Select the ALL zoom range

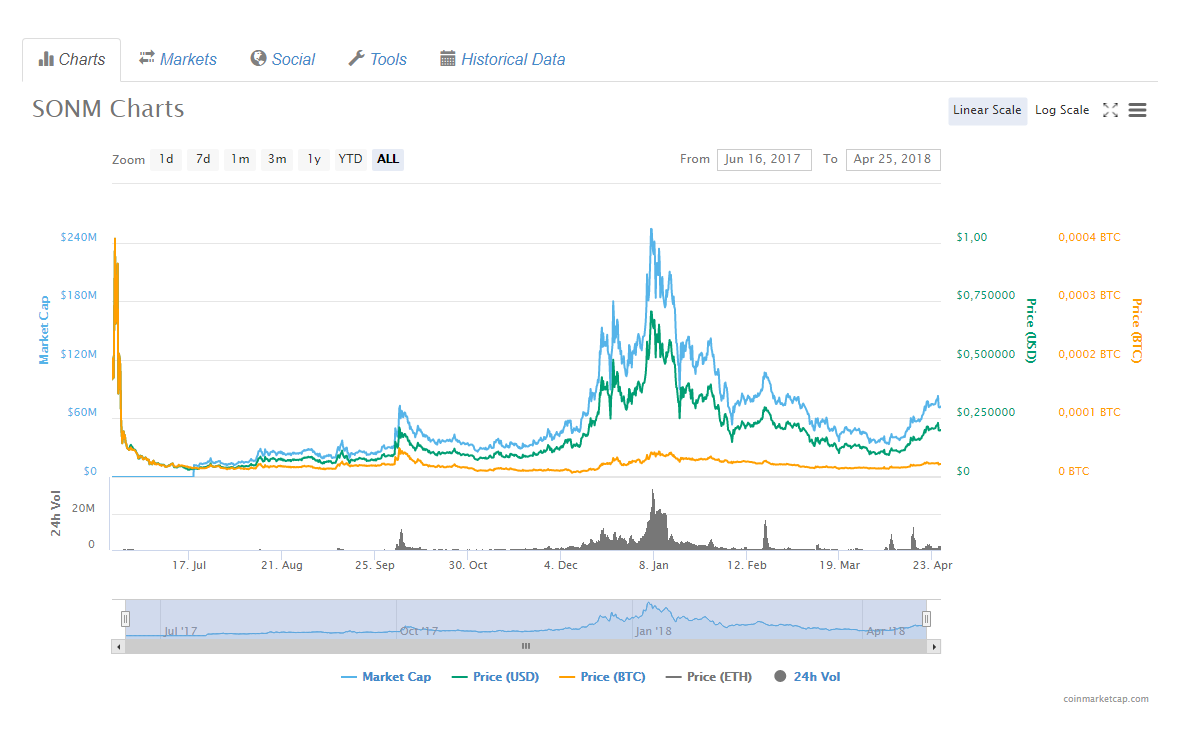pyautogui.click(x=387, y=159)
